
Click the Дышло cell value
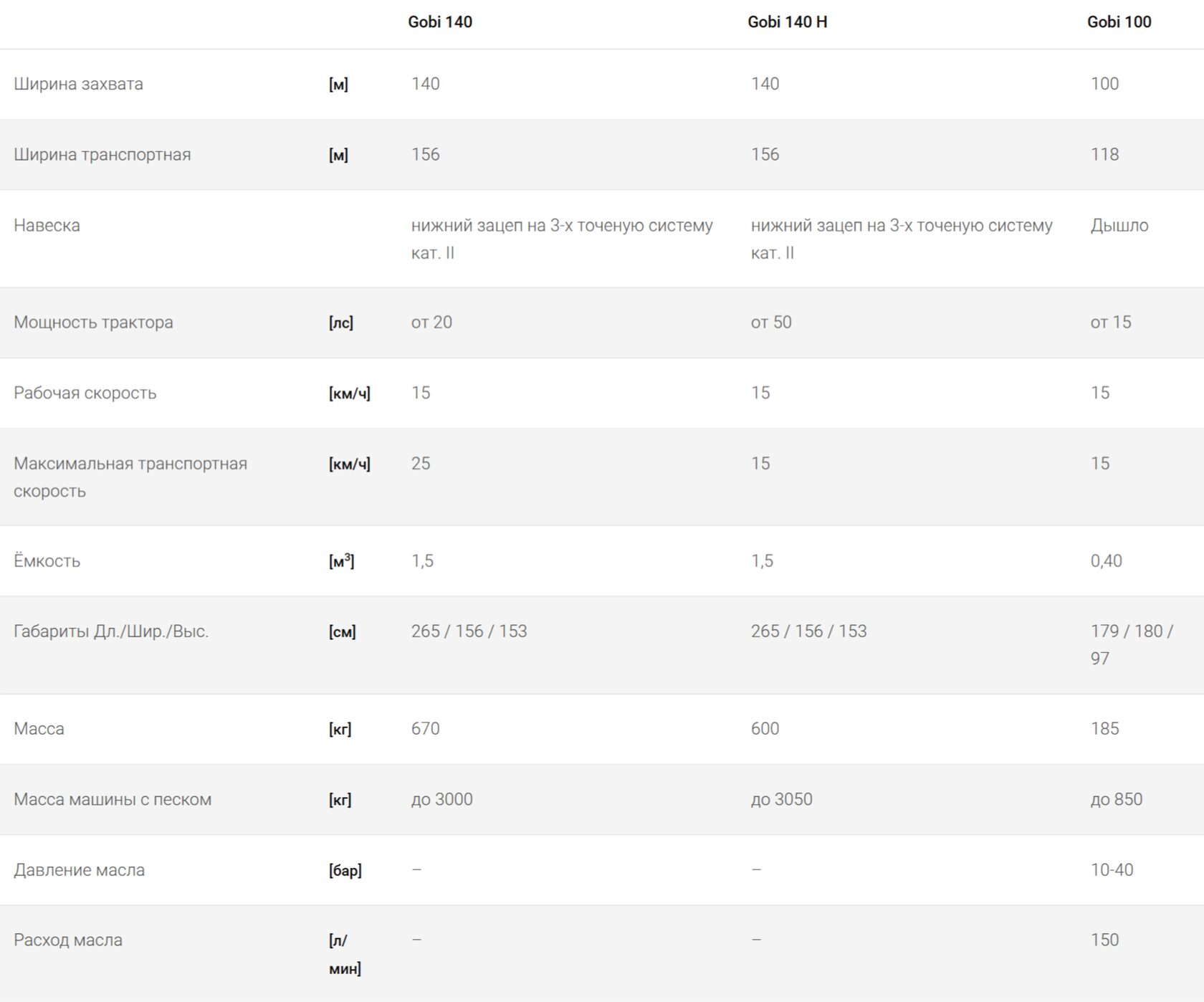(1119, 226)
